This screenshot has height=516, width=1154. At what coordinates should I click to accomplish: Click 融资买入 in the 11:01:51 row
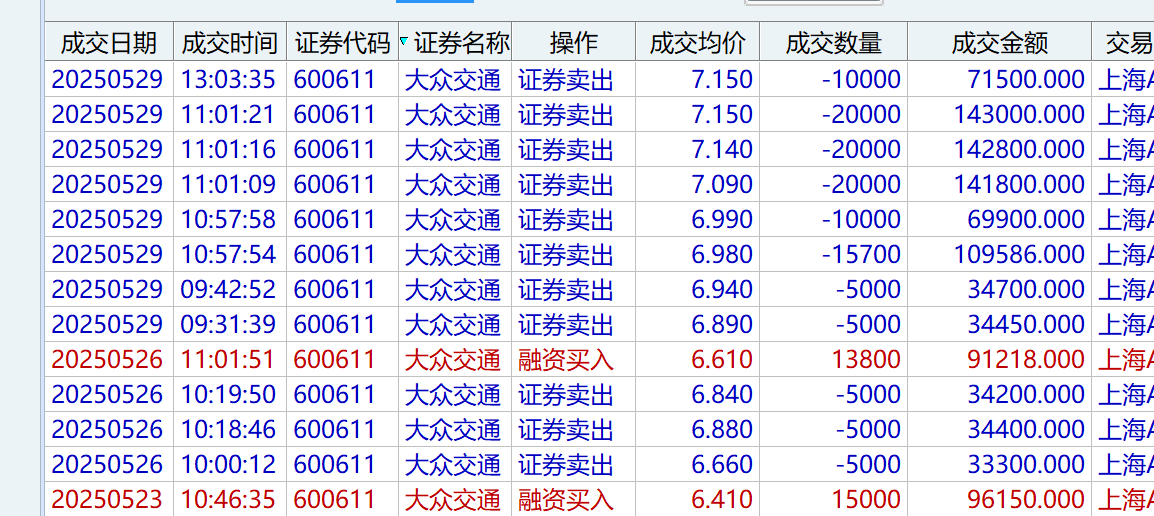pyautogui.click(x=566, y=359)
